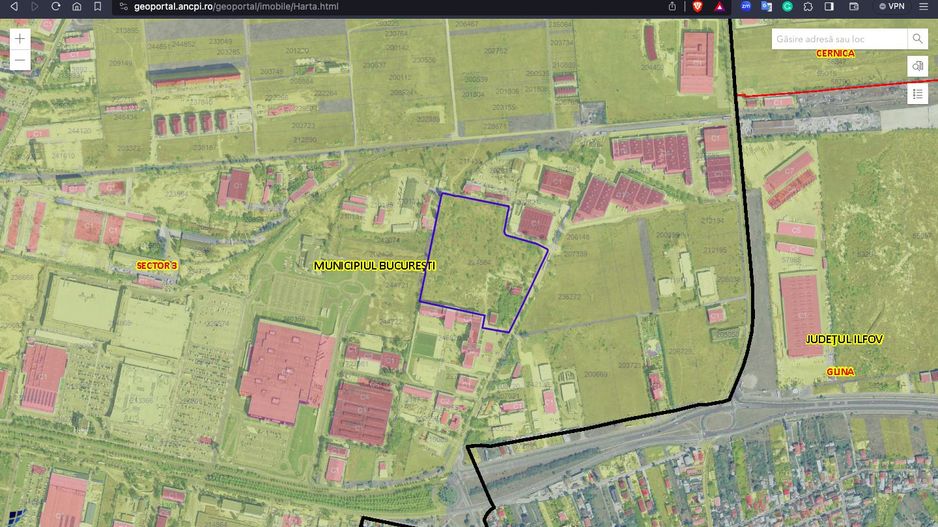Click the site settings icon beside URL
Viewport: 938px width, 527px height.
coord(123,6)
